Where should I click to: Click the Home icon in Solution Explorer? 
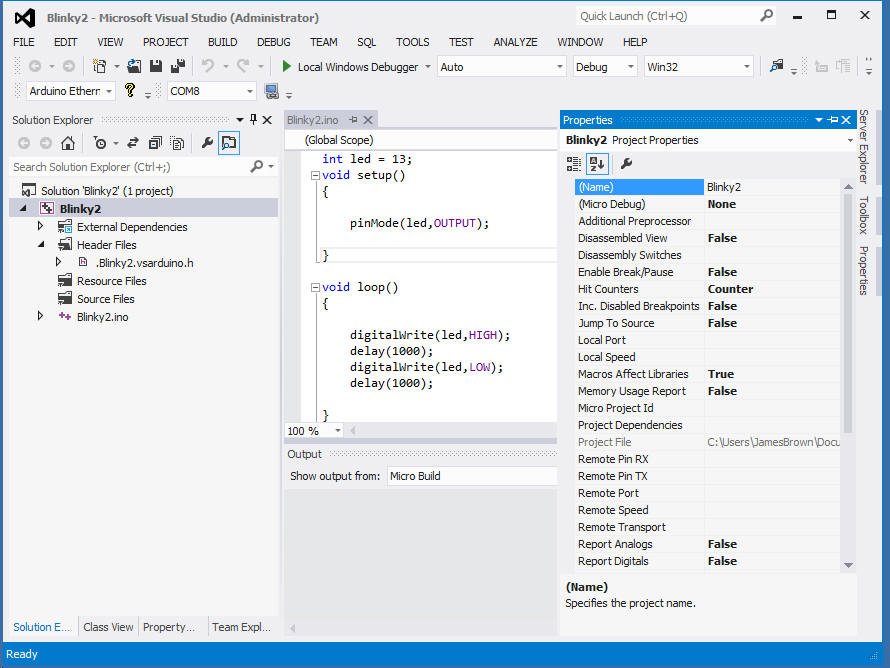[68, 143]
